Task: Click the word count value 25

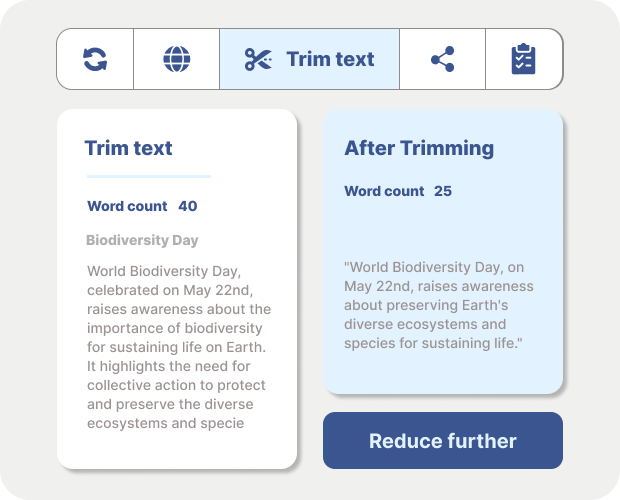Action: tap(443, 191)
